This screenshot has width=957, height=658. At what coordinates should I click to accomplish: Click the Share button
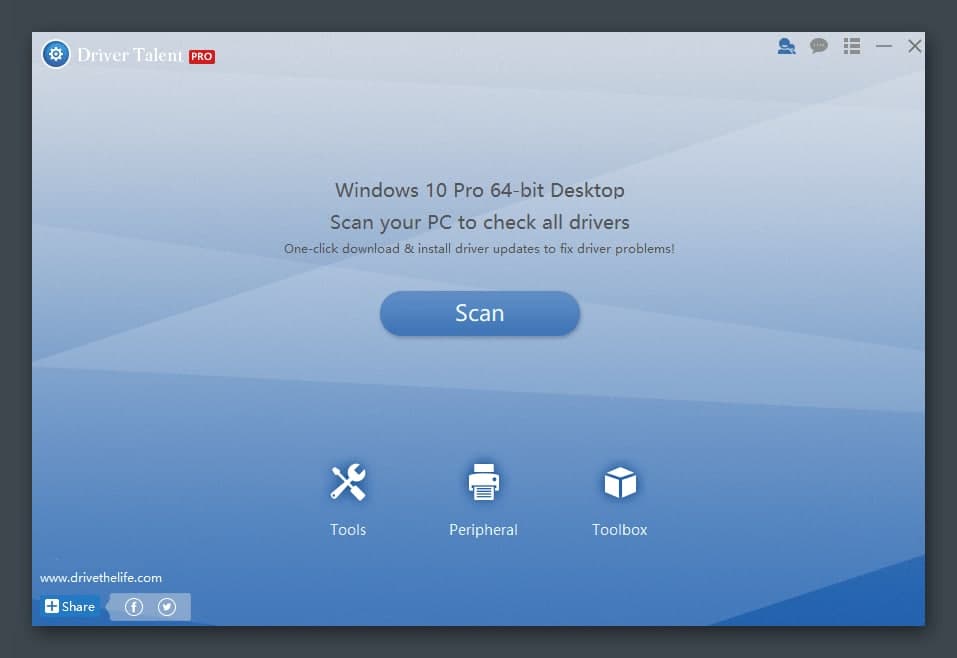pos(70,606)
